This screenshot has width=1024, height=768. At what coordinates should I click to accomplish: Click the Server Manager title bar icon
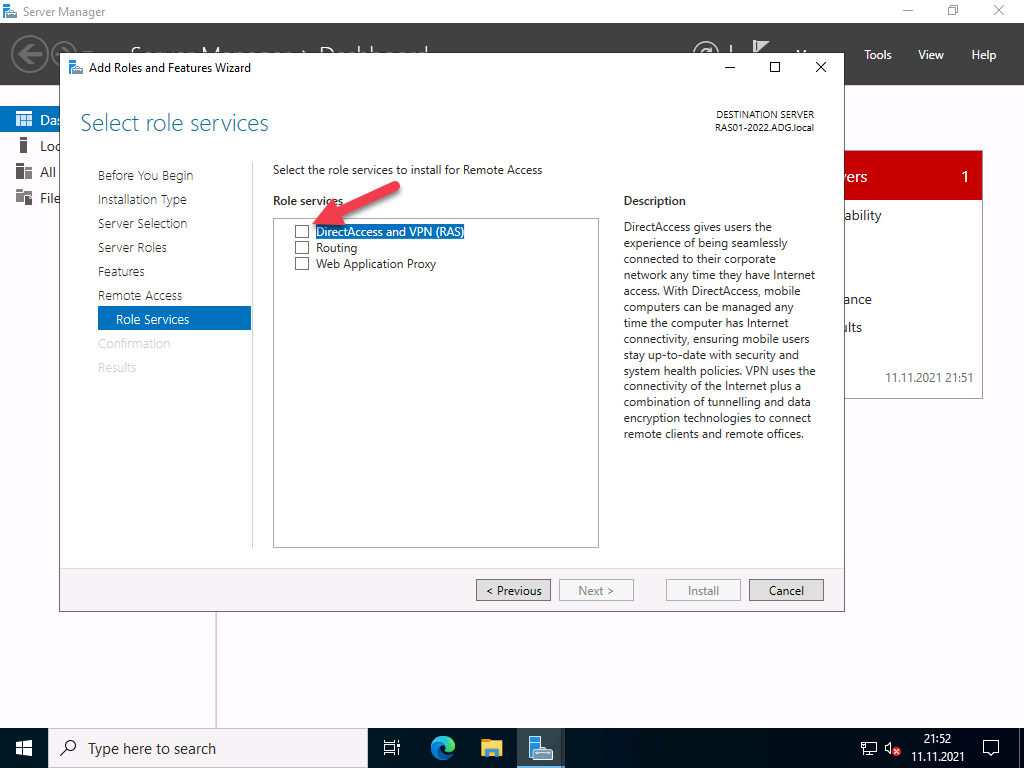(x=10, y=11)
